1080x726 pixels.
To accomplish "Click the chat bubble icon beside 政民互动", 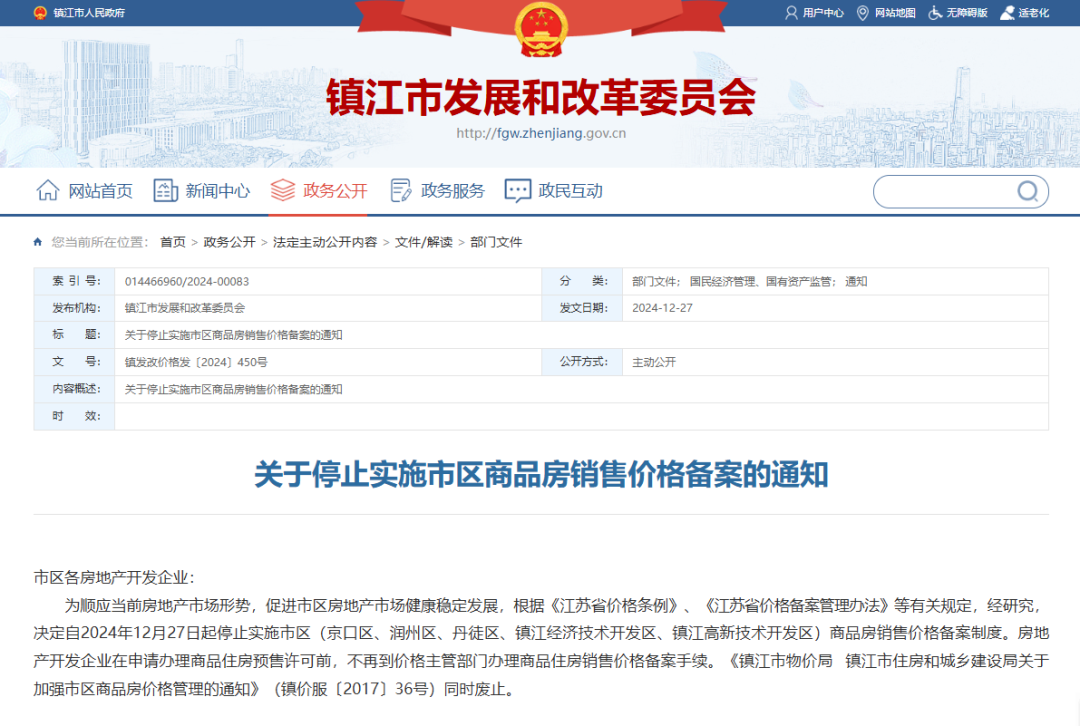I will 517,190.
